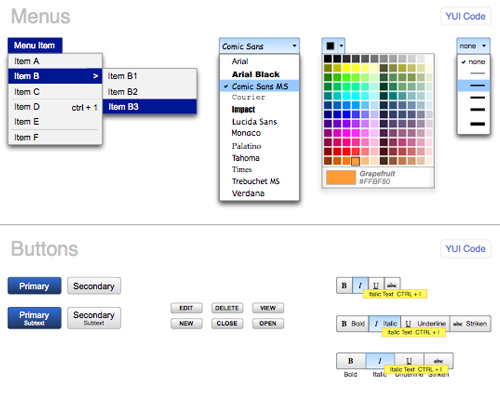Pick the outlined Grapefruit swatch in the palette

tap(356, 161)
